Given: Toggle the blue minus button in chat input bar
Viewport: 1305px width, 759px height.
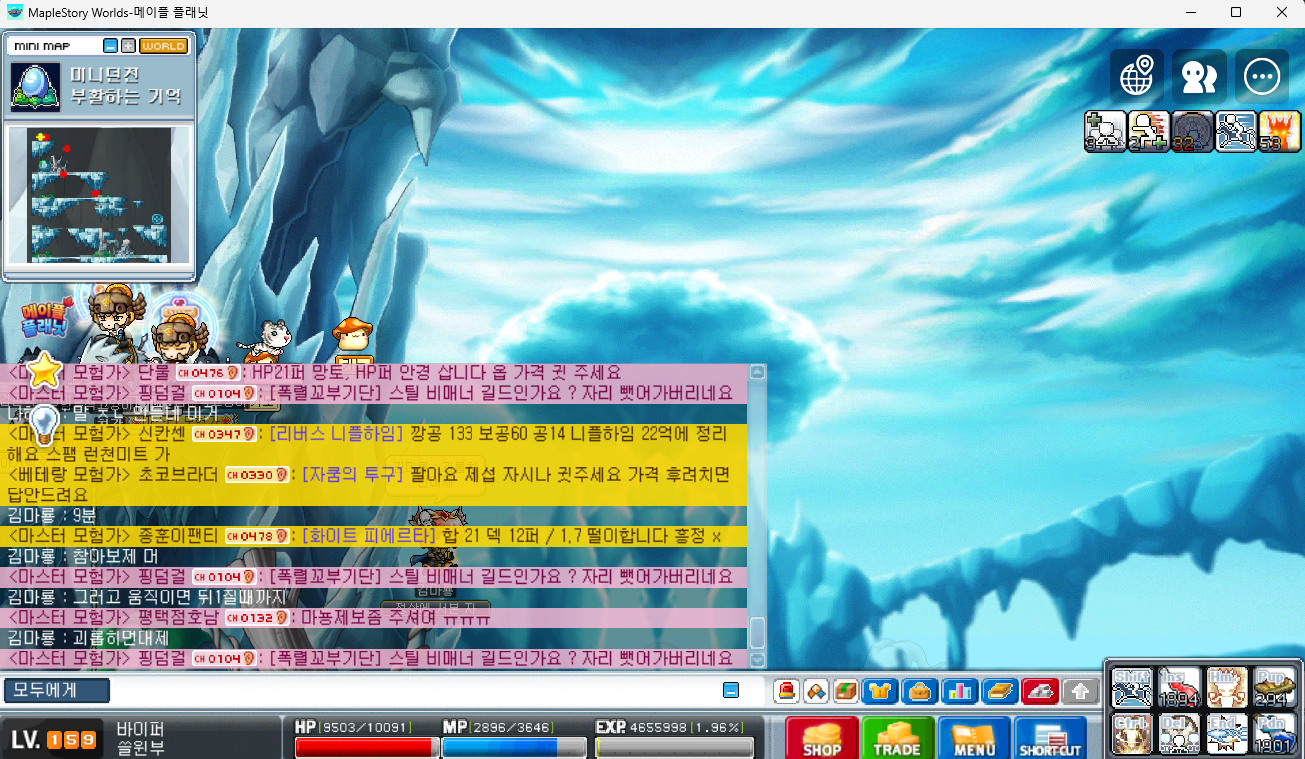Looking at the screenshot, I should 731,690.
